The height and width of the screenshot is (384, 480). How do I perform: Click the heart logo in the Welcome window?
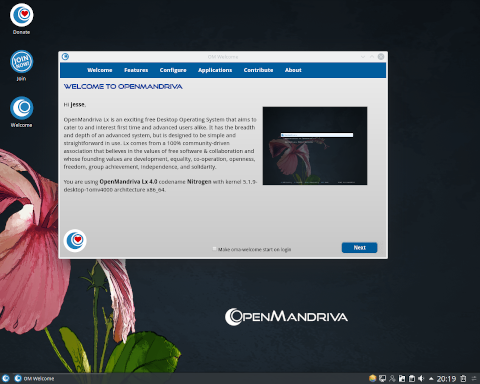point(75,240)
